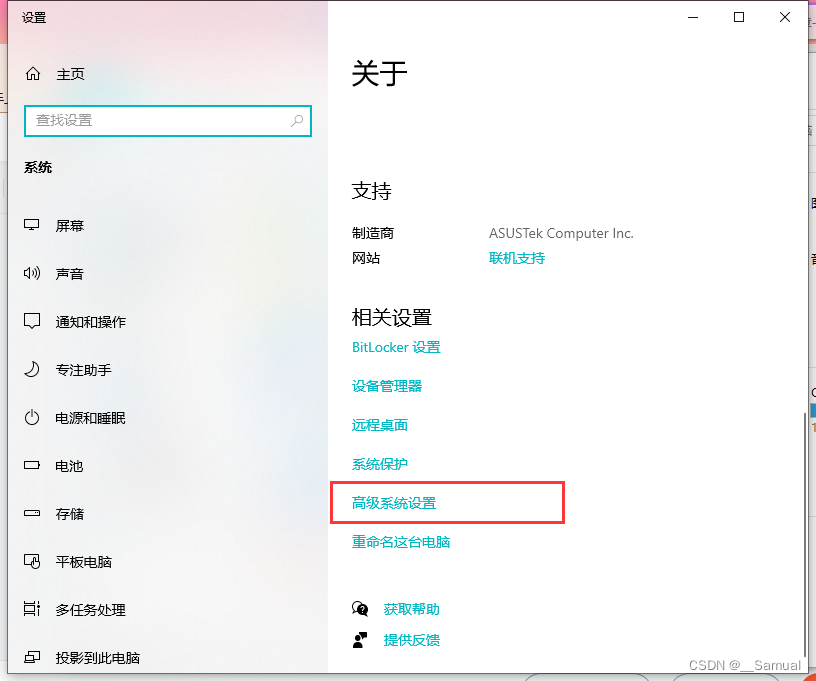The height and width of the screenshot is (681, 816).
Task: Click the 系统 sidebar section label
Action: coord(38,168)
